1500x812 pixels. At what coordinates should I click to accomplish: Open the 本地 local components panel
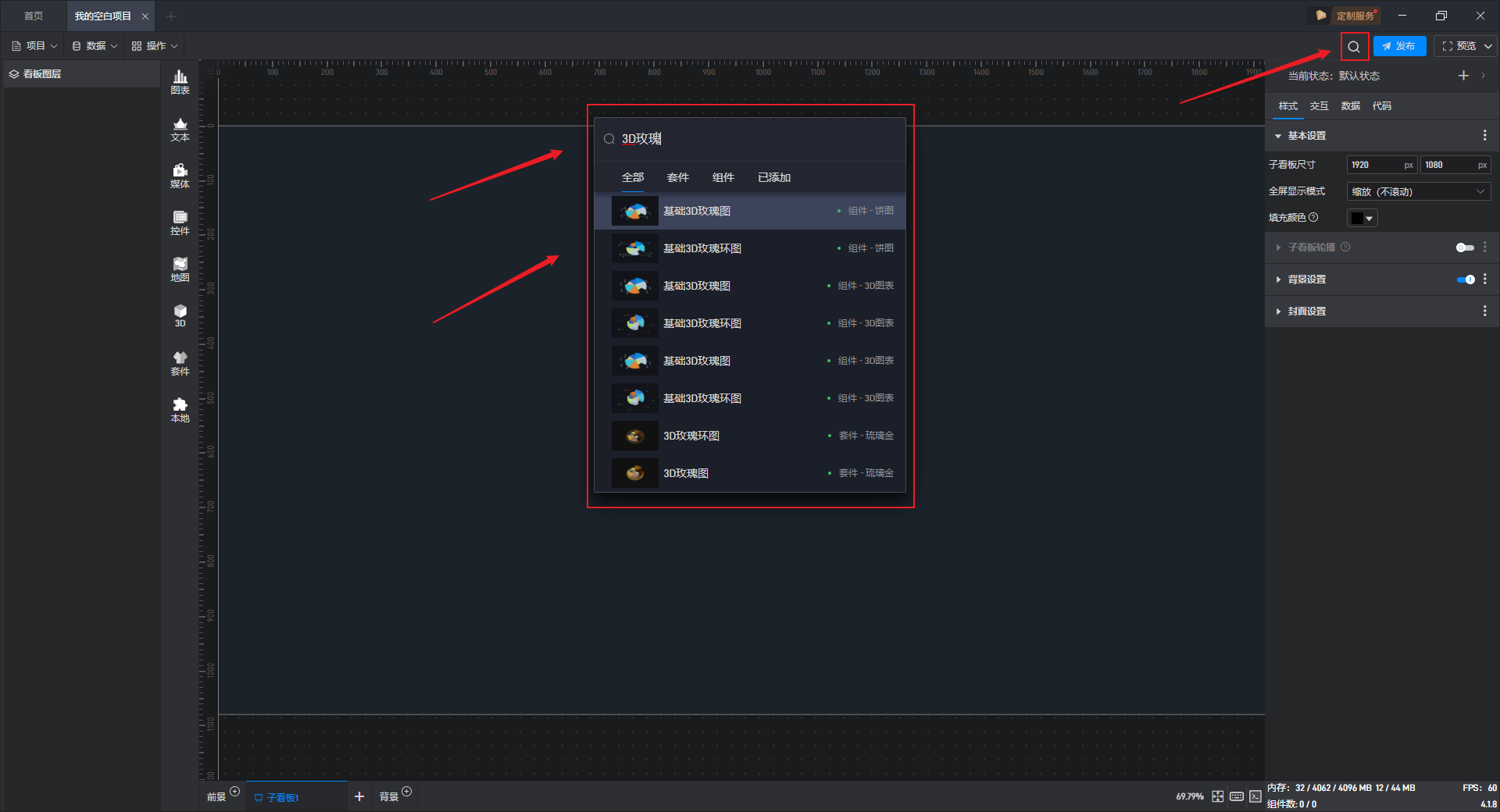[x=180, y=410]
